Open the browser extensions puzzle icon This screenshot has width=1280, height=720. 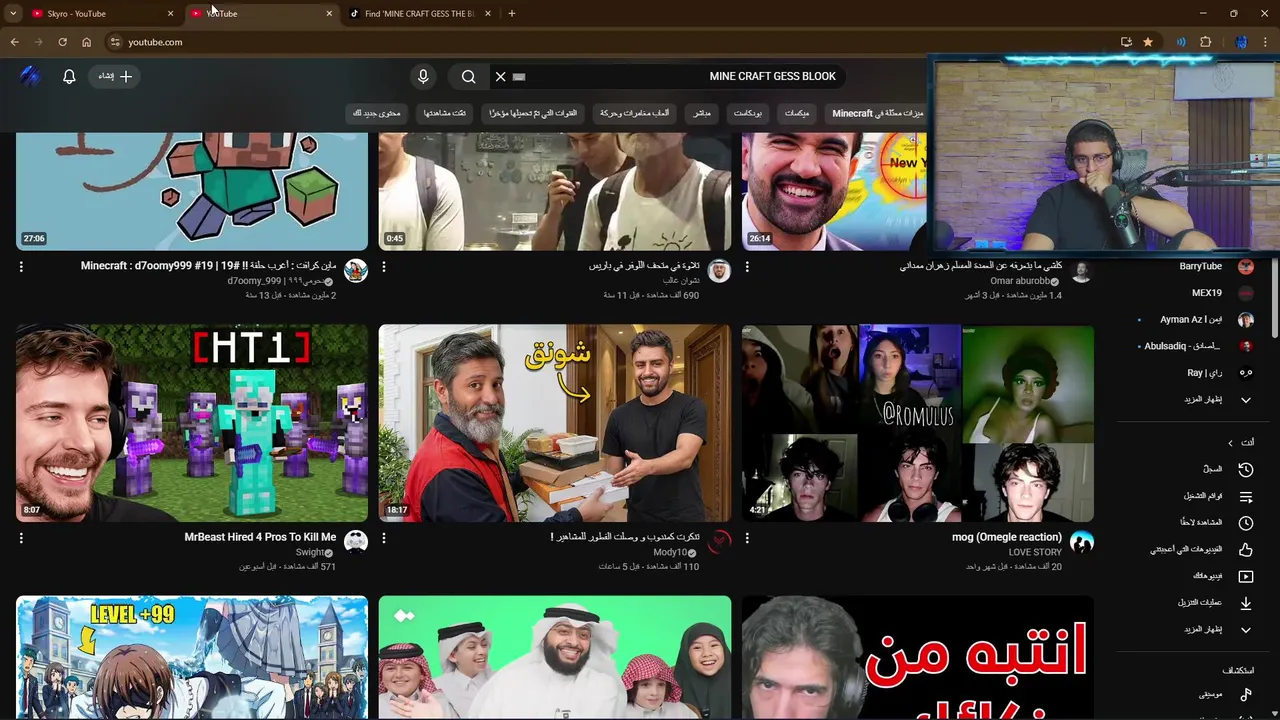coord(1205,42)
